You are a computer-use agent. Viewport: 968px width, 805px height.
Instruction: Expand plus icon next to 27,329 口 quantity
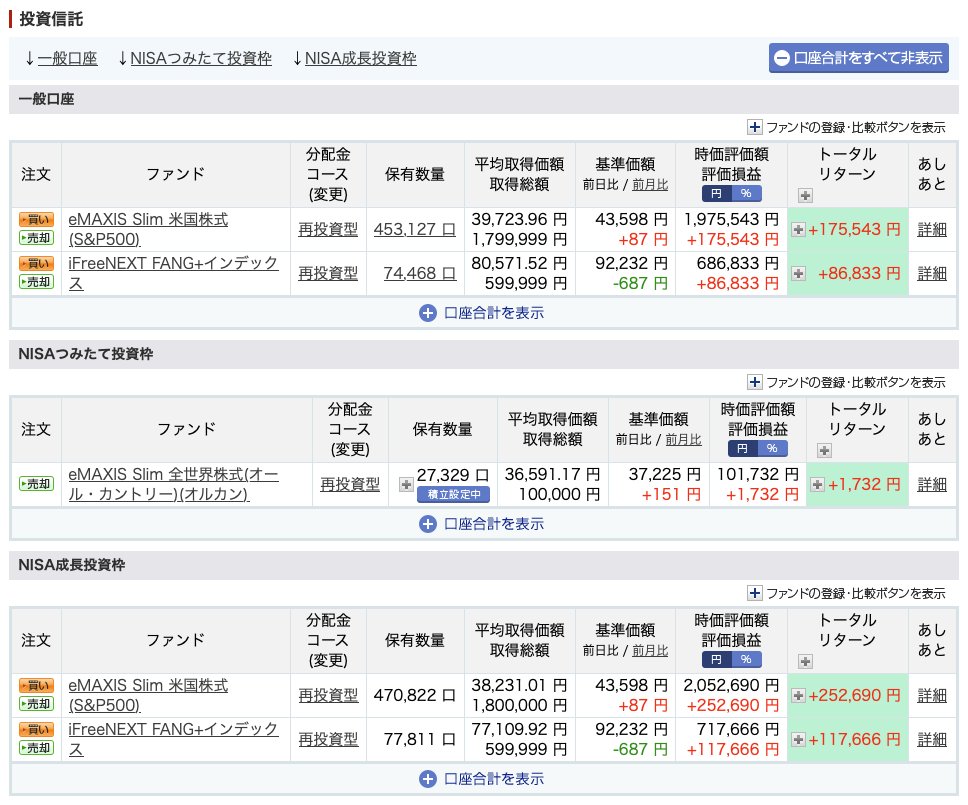pos(406,485)
